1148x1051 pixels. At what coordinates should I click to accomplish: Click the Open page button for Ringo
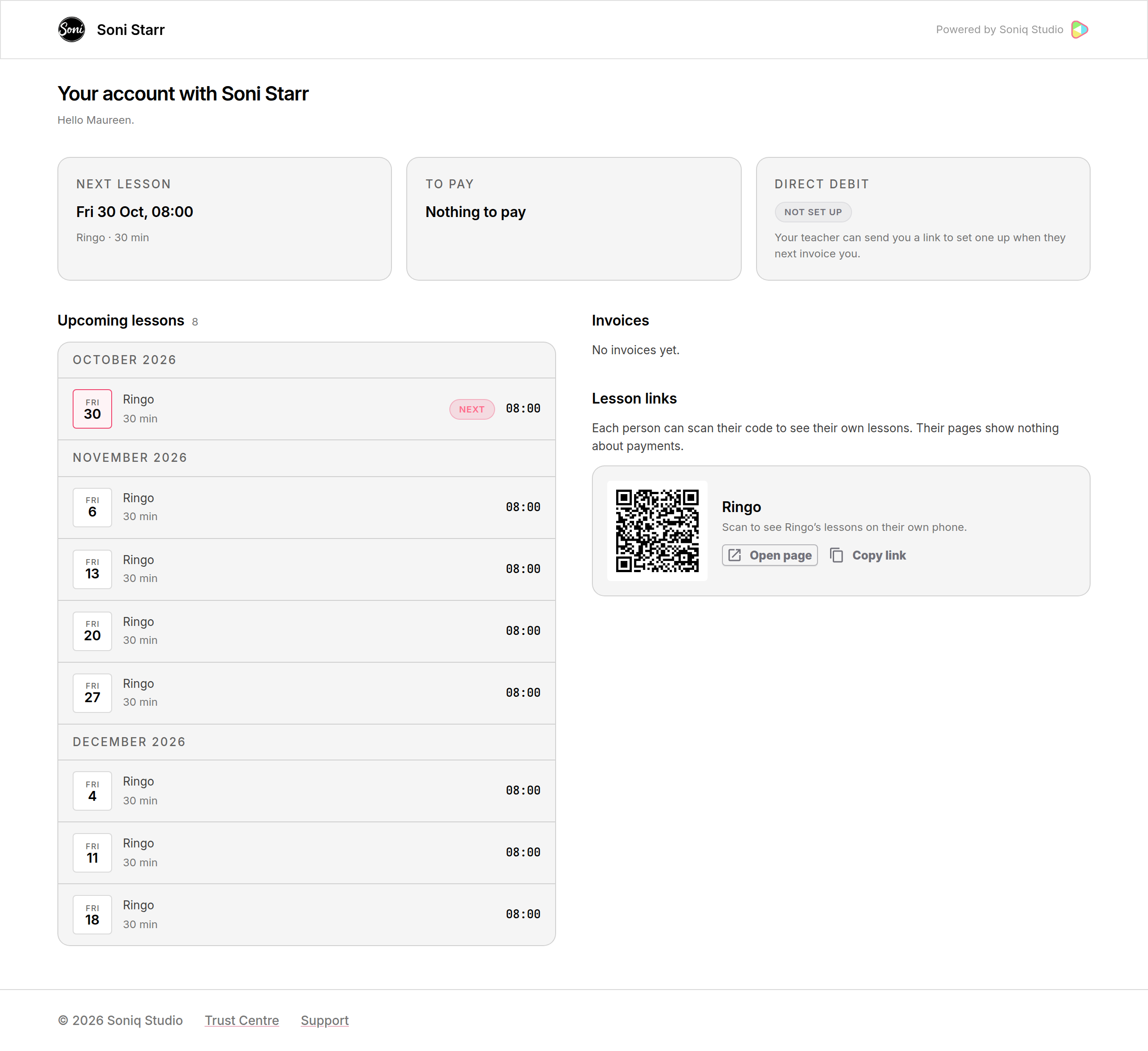(x=770, y=555)
